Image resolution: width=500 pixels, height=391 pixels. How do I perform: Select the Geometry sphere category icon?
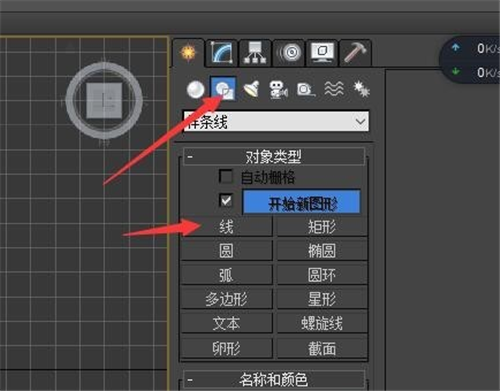[195, 90]
